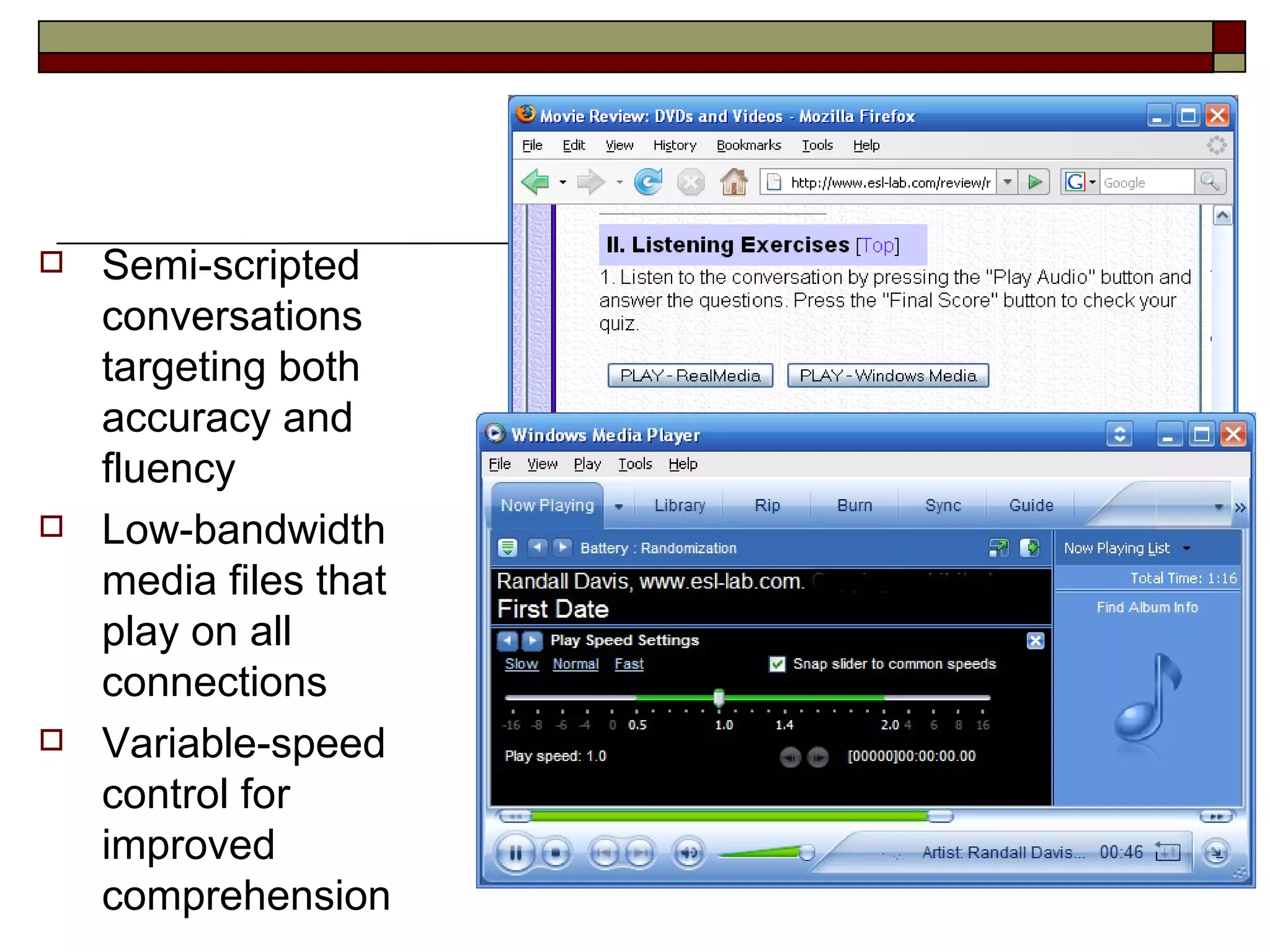The width and height of the screenshot is (1270, 952).
Task: Open the Media Player Tools menu
Action: [x=635, y=464]
